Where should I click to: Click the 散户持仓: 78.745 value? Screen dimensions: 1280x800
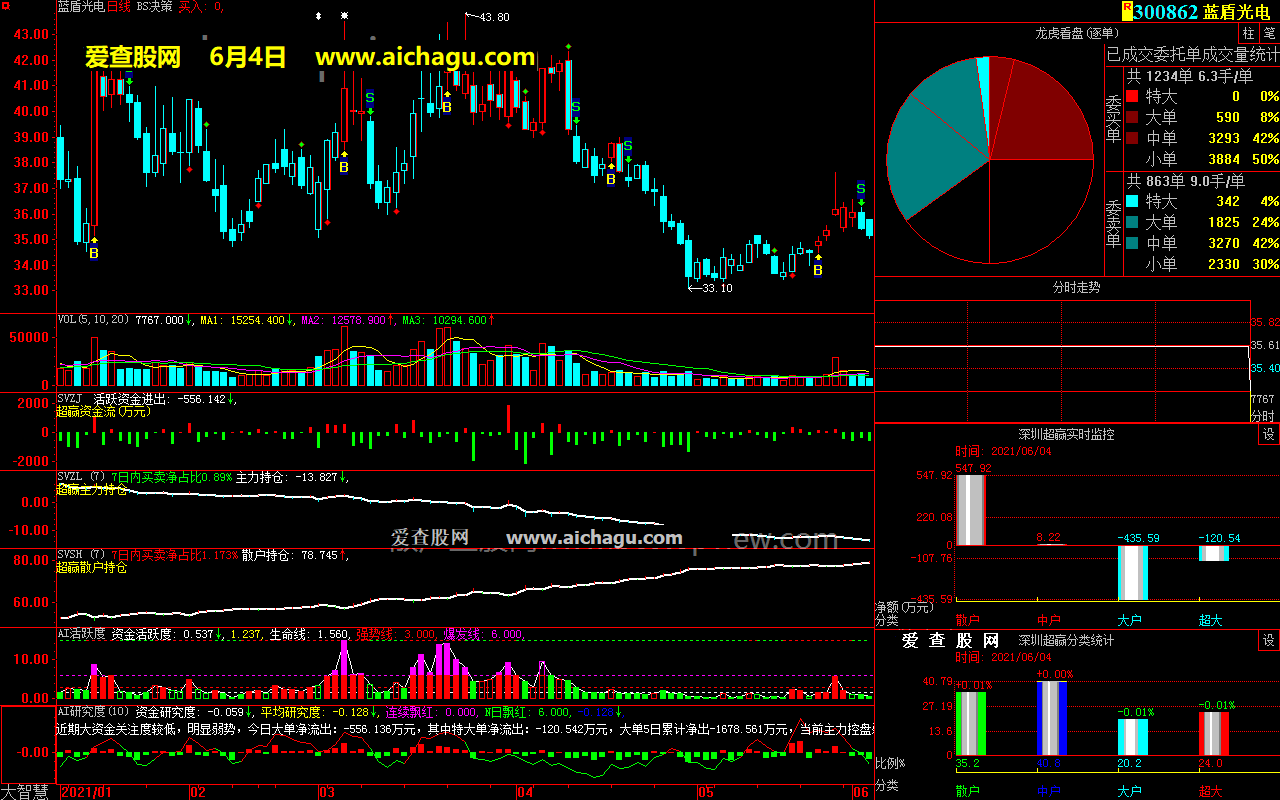pos(290,555)
